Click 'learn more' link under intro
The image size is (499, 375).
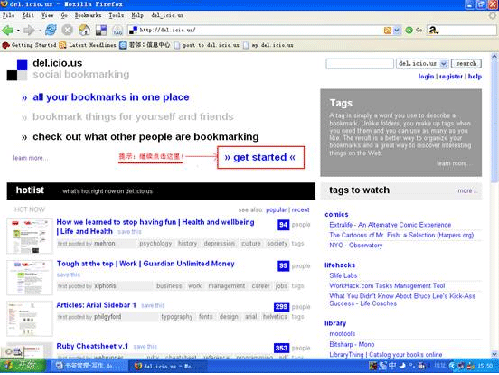[30, 158]
